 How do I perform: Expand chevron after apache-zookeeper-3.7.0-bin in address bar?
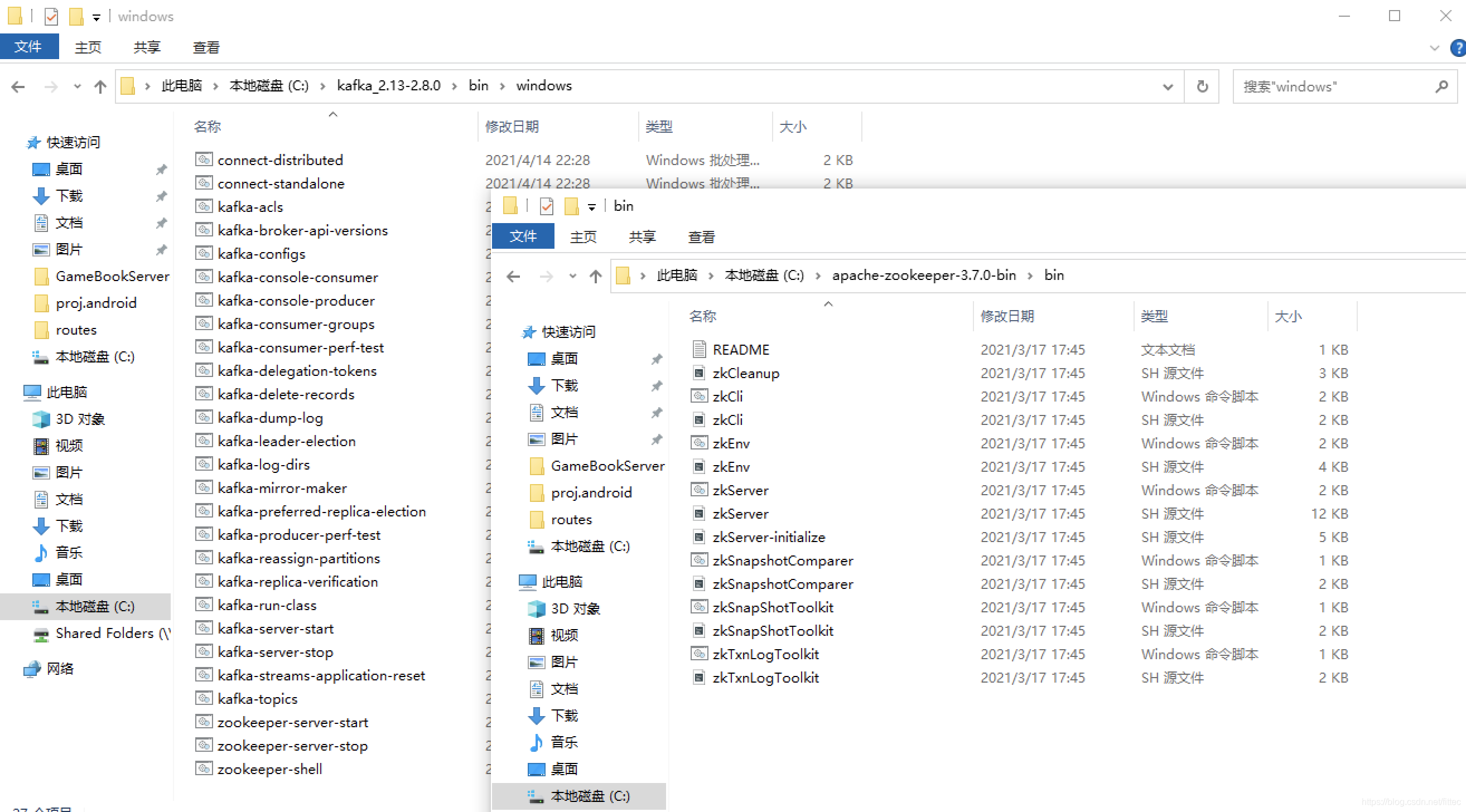pos(1030,275)
